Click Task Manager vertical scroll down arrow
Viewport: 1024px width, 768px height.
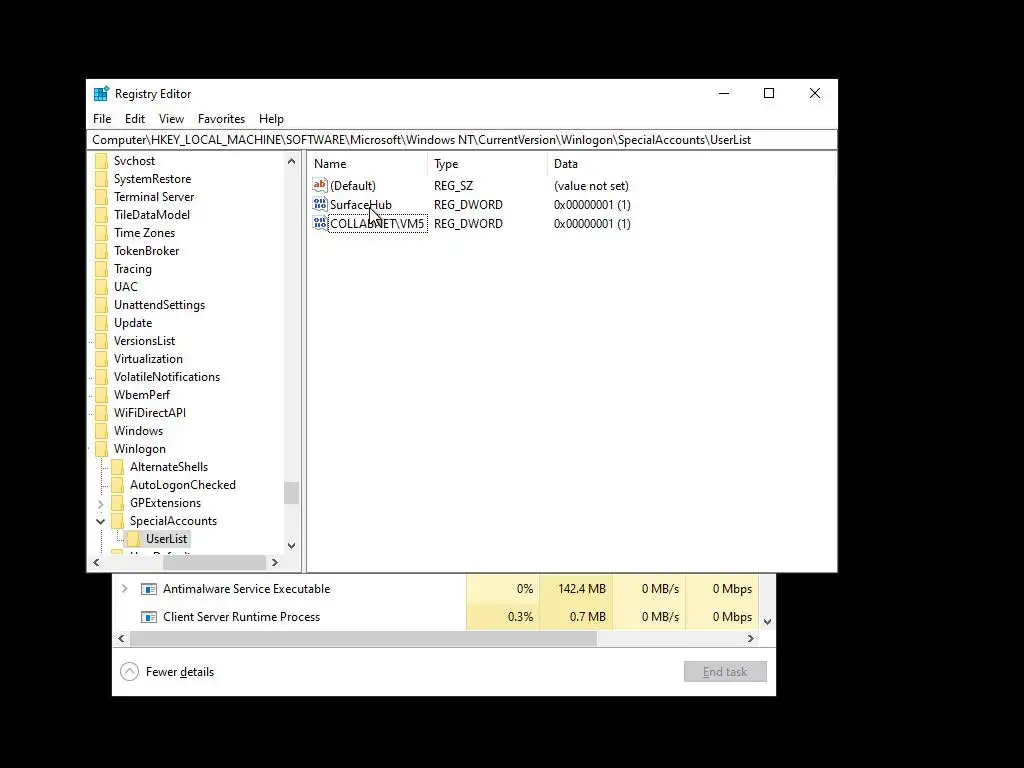point(768,622)
